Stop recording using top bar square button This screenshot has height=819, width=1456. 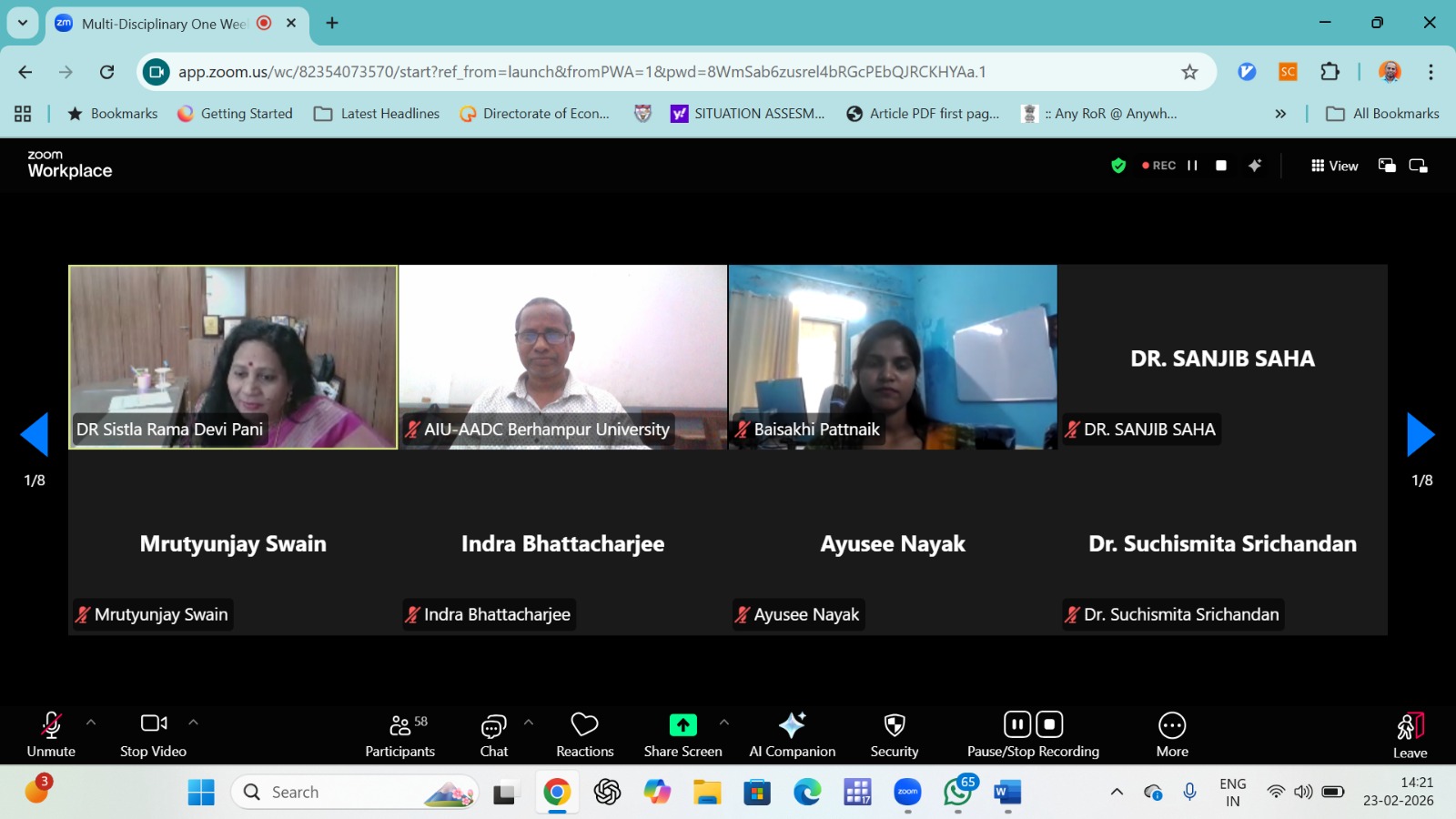[x=1221, y=166]
